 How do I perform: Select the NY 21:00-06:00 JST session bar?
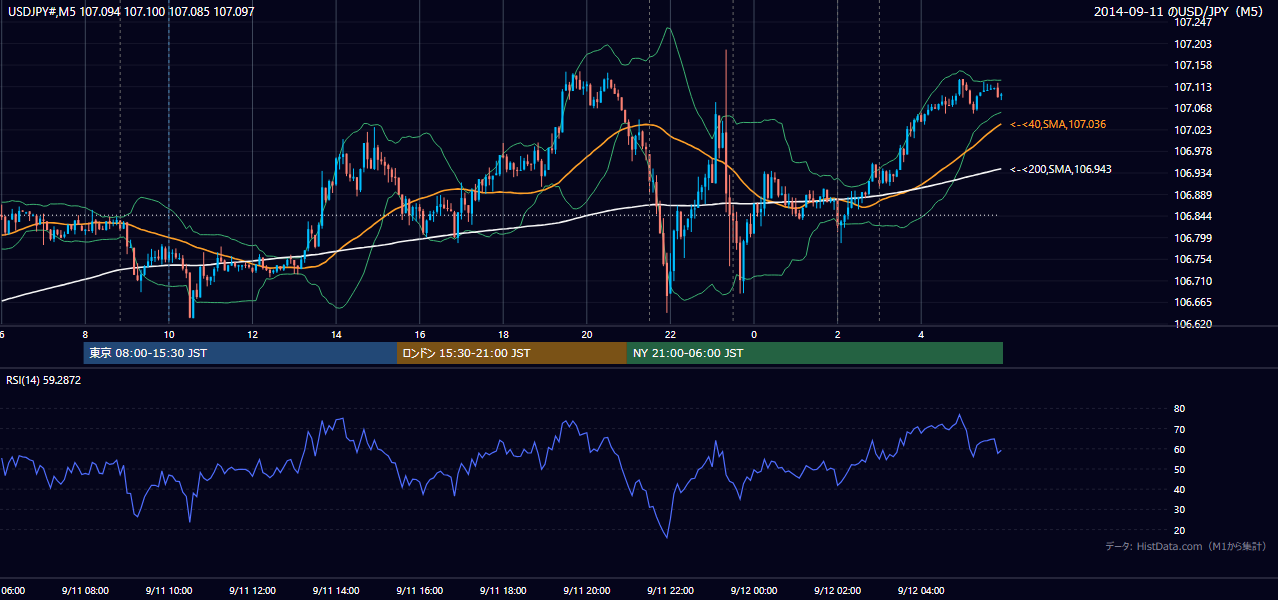click(x=815, y=353)
